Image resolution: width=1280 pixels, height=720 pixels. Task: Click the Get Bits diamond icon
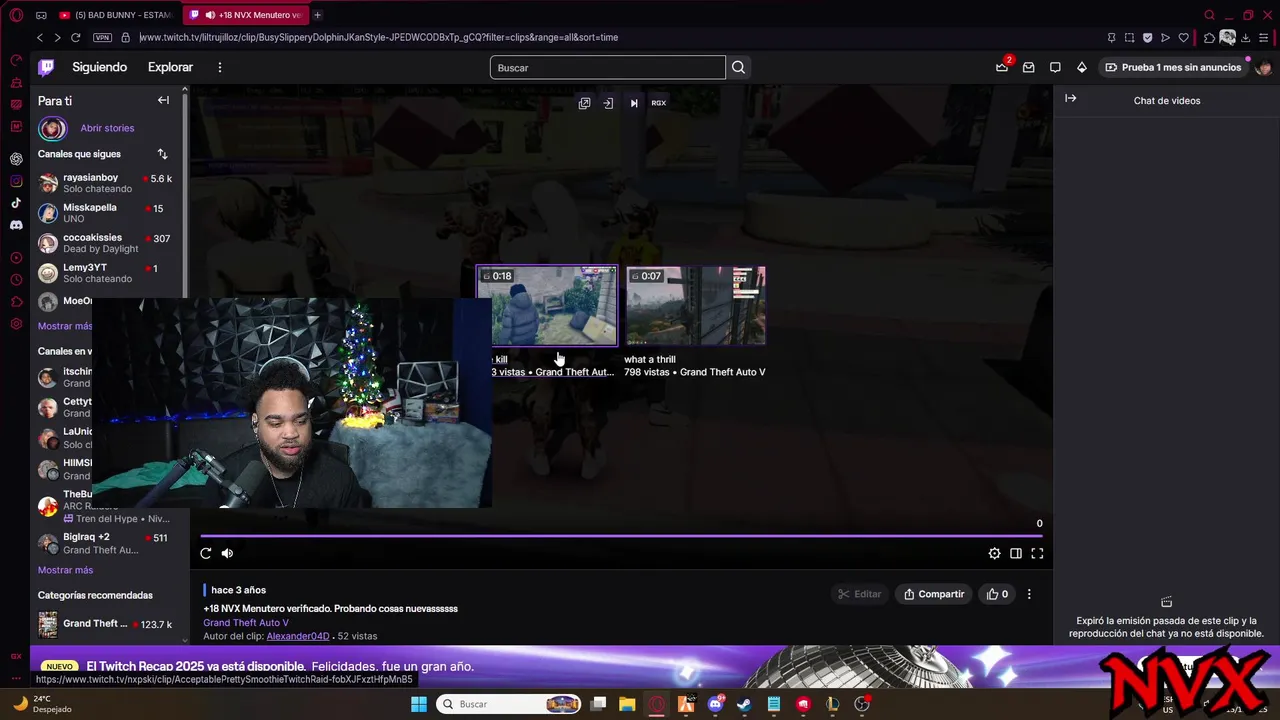point(1081,67)
